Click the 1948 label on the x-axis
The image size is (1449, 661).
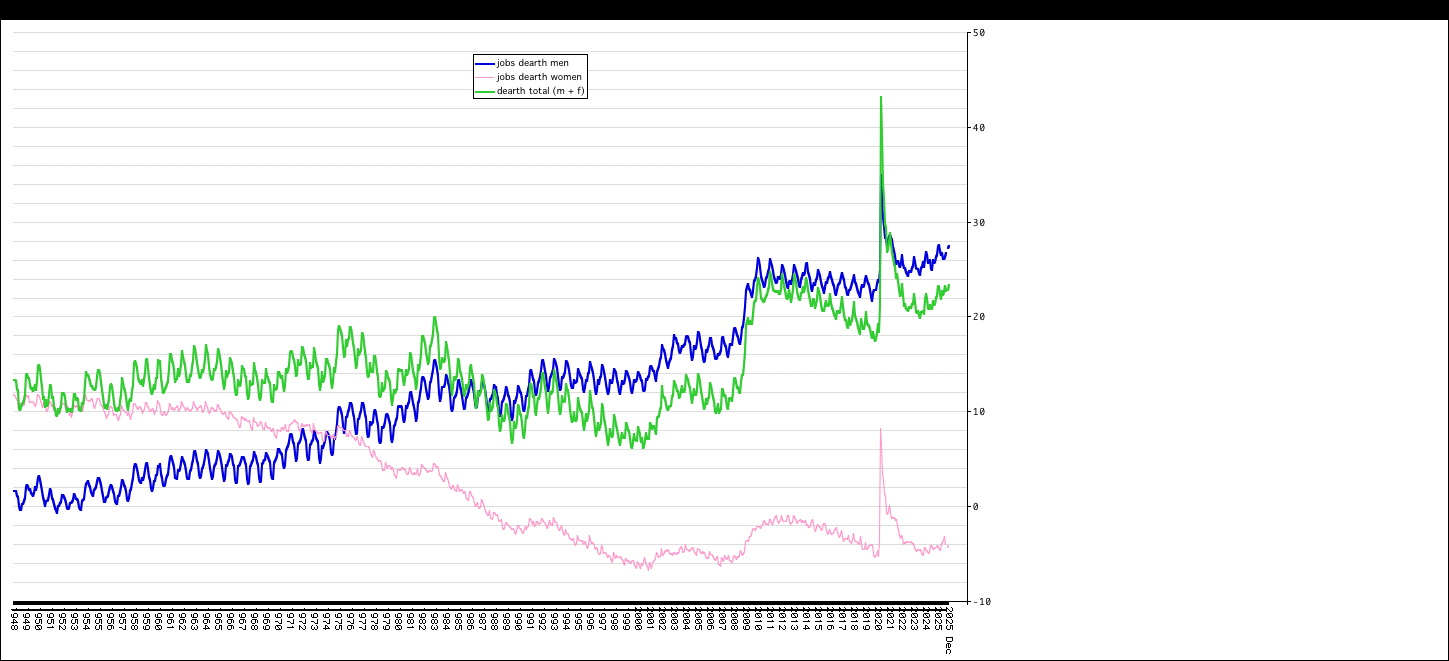pos(14,619)
